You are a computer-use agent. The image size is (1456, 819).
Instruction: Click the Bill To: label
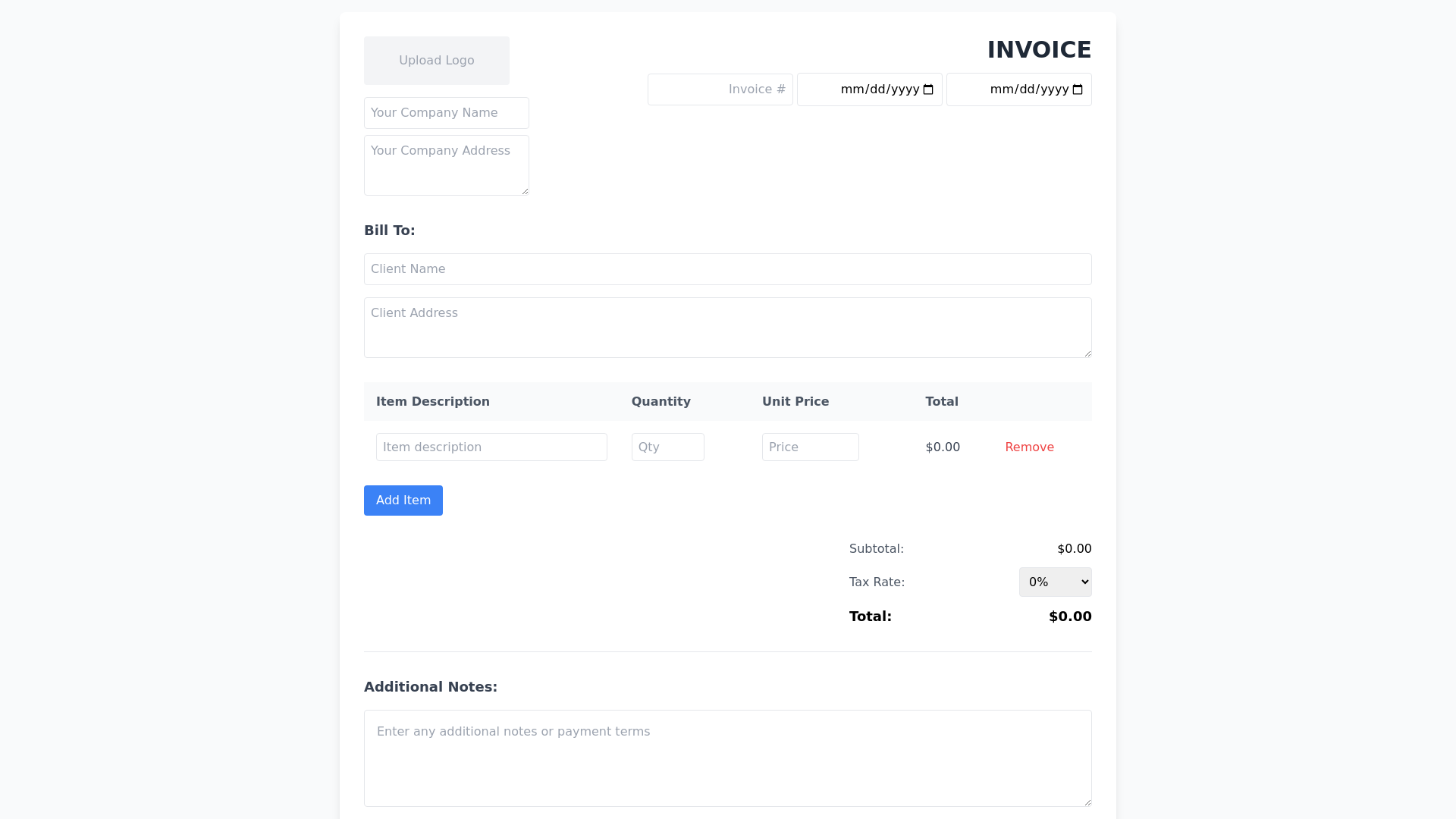click(390, 231)
